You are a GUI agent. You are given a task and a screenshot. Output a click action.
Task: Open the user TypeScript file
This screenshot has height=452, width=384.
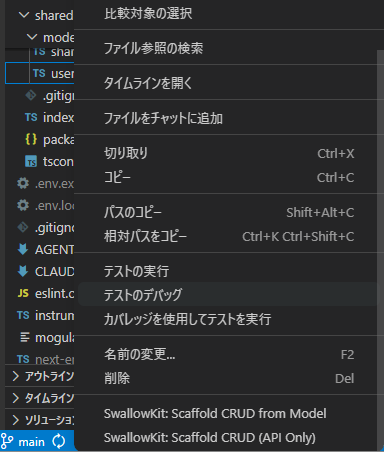click(40, 73)
